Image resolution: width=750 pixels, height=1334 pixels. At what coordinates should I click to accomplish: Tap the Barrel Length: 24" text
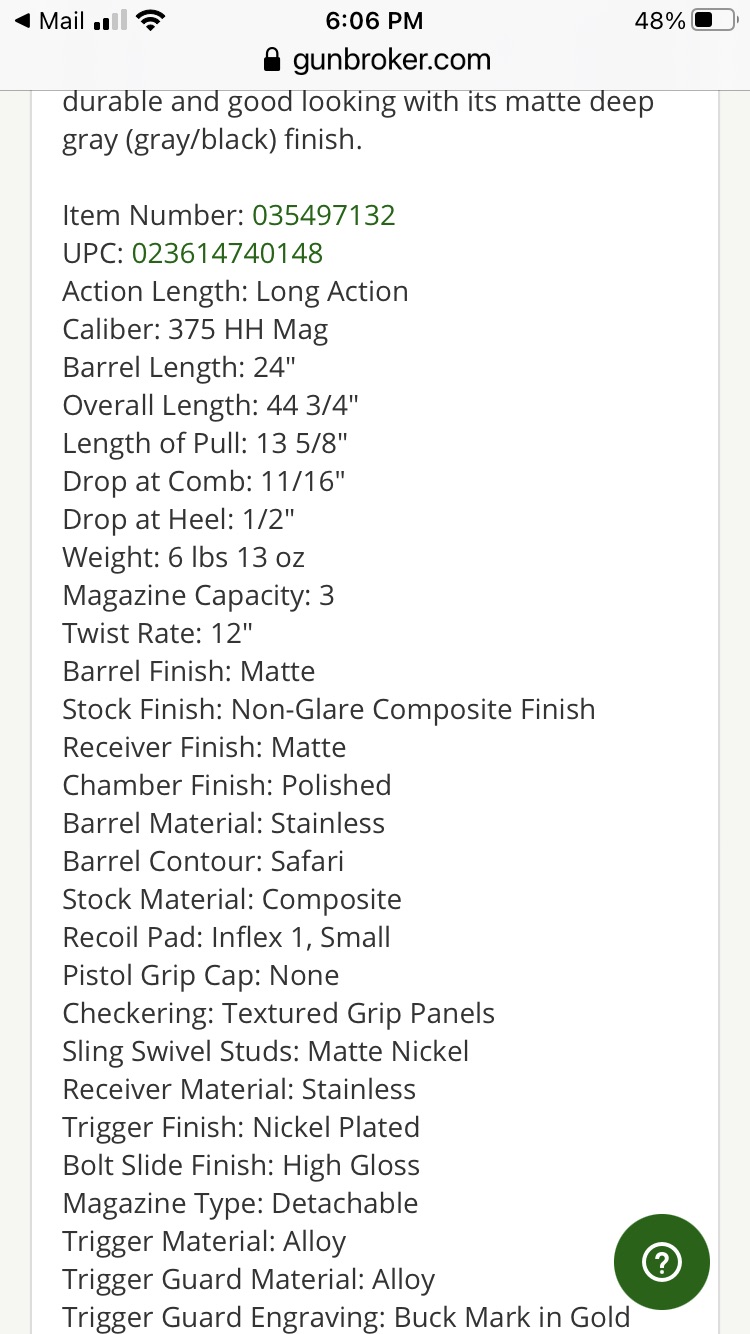(179, 367)
